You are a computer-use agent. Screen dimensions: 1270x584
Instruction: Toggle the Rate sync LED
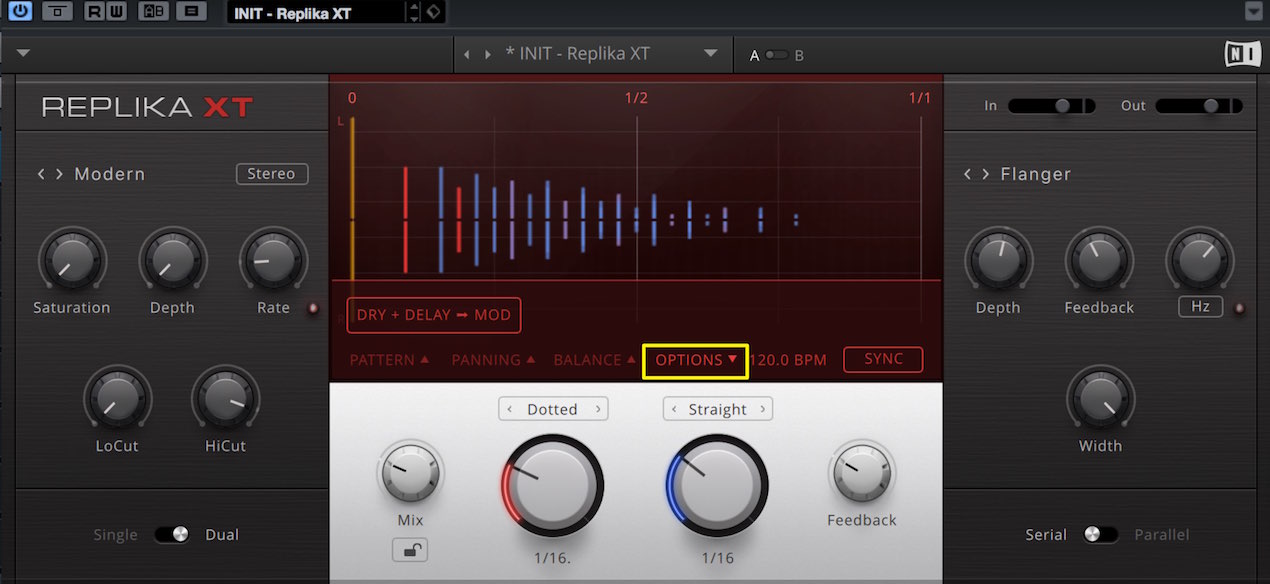point(314,308)
